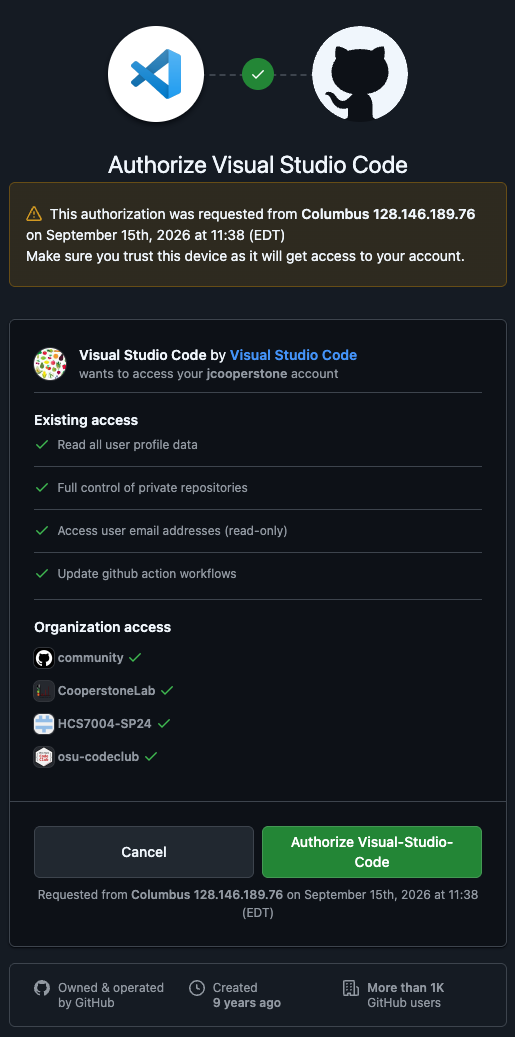Click the green check next to osu-codeclub
The image size is (515, 1037).
(151, 757)
